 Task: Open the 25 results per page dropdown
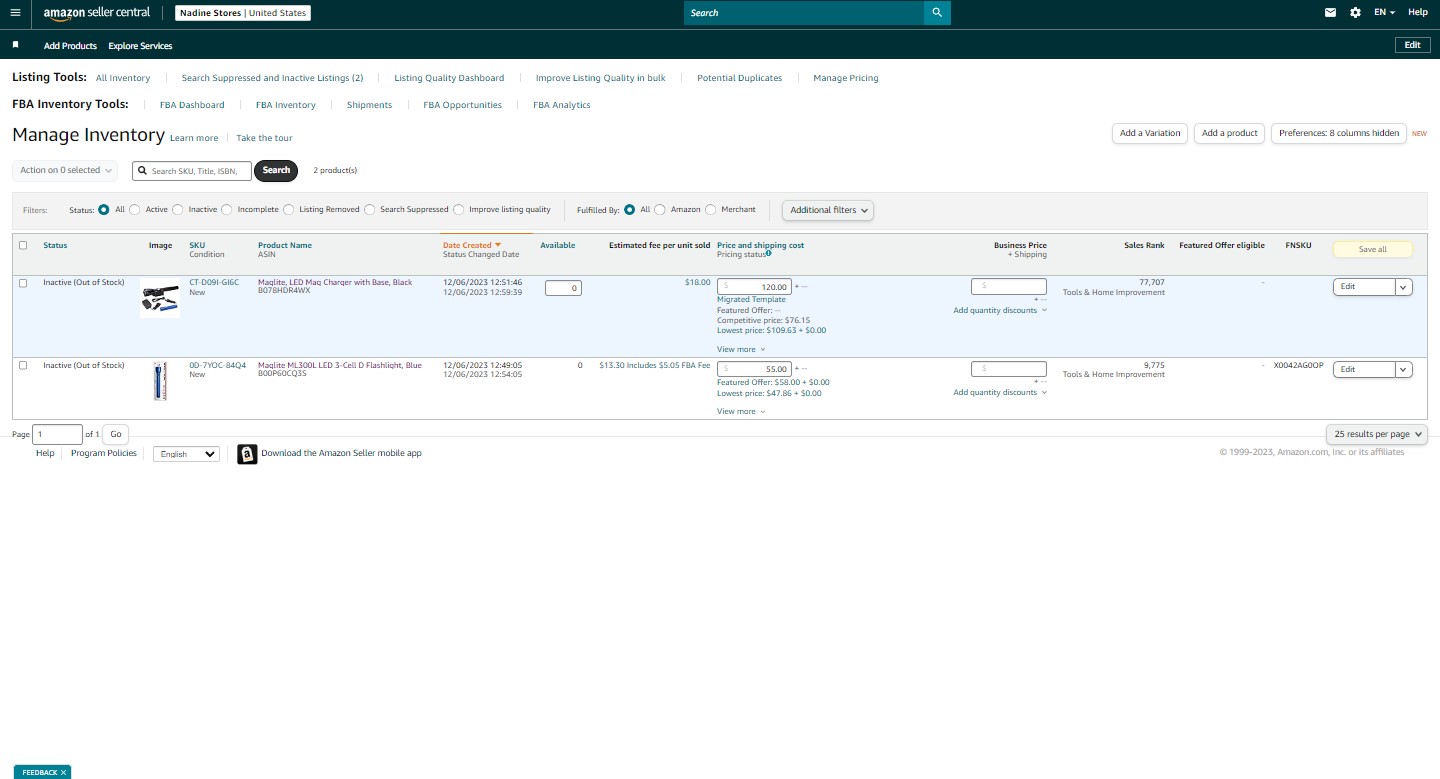(1377, 434)
